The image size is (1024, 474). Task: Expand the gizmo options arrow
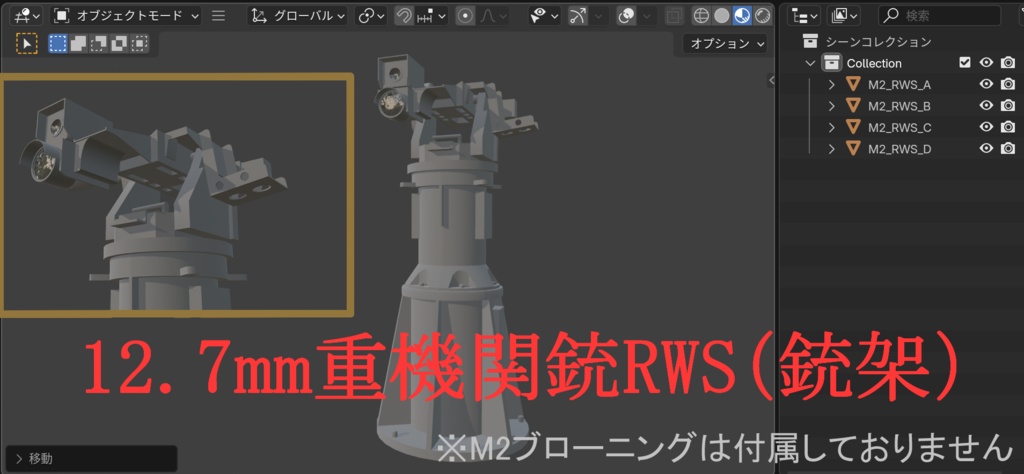pos(598,16)
